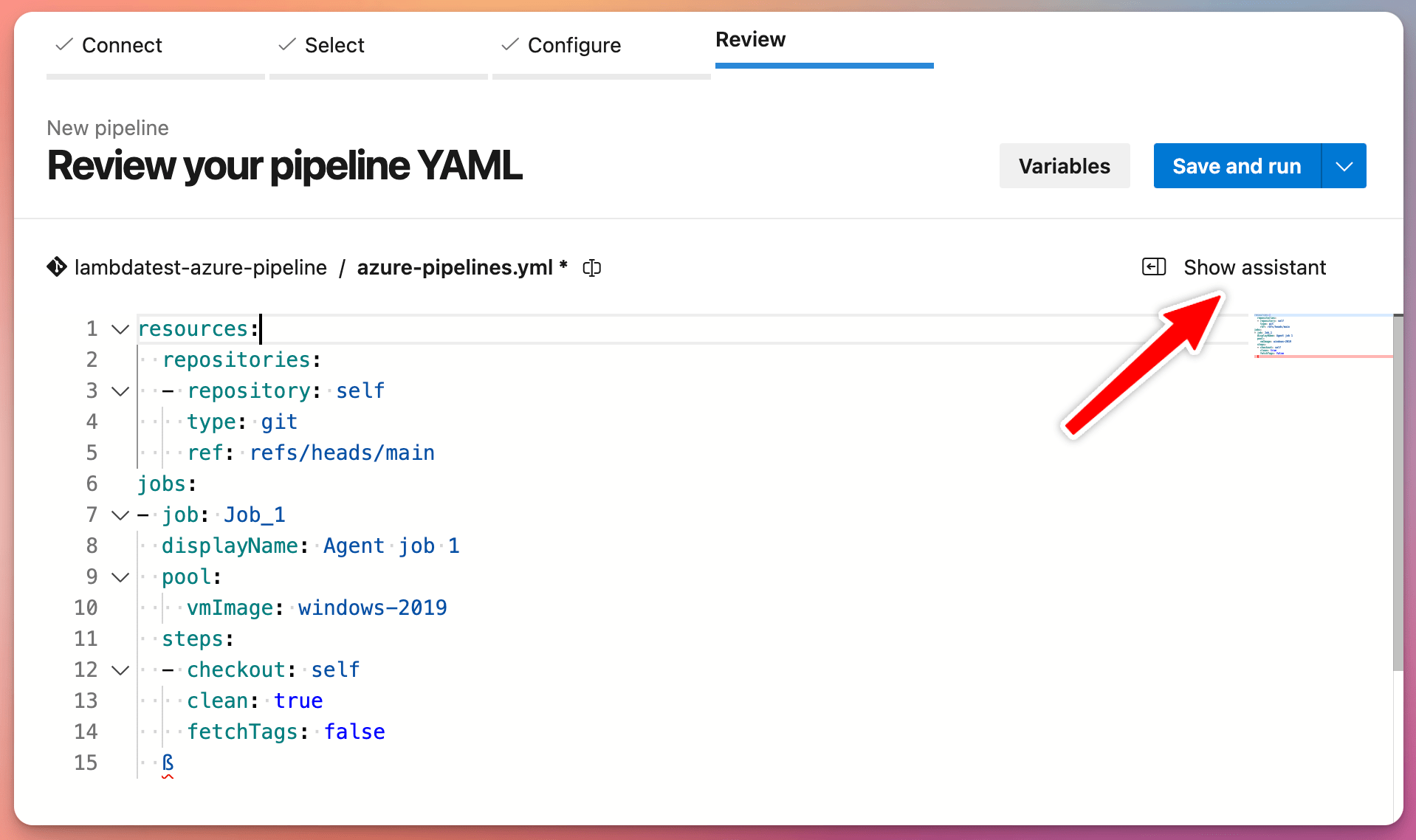The image size is (1416, 840).
Task: Click the repository icon beside lambdatest-azure-pipeline
Action: [56, 267]
